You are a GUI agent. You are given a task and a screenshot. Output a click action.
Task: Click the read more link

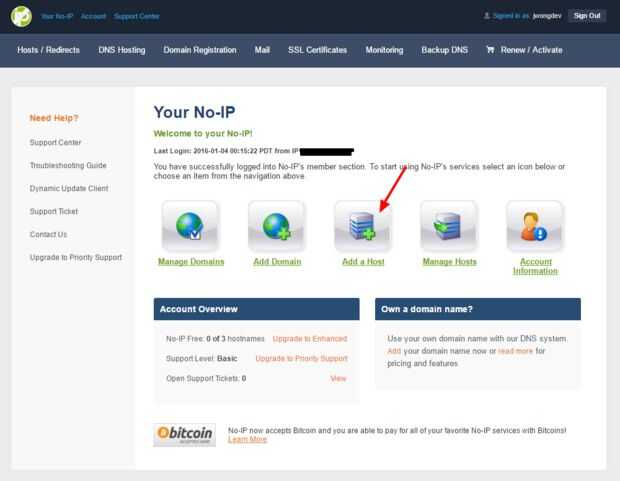tap(515, 351)
